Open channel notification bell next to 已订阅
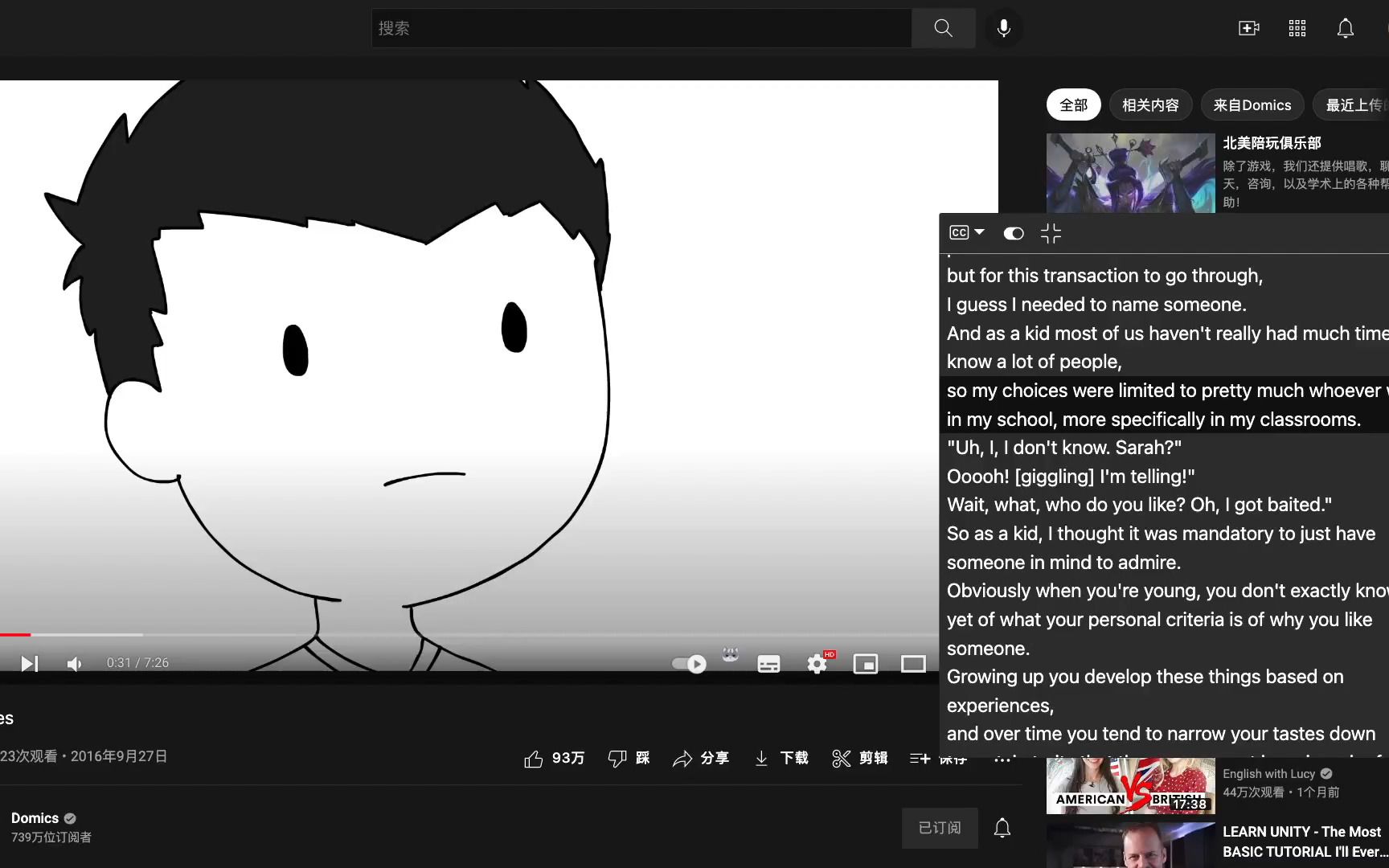 point(1002,828)
